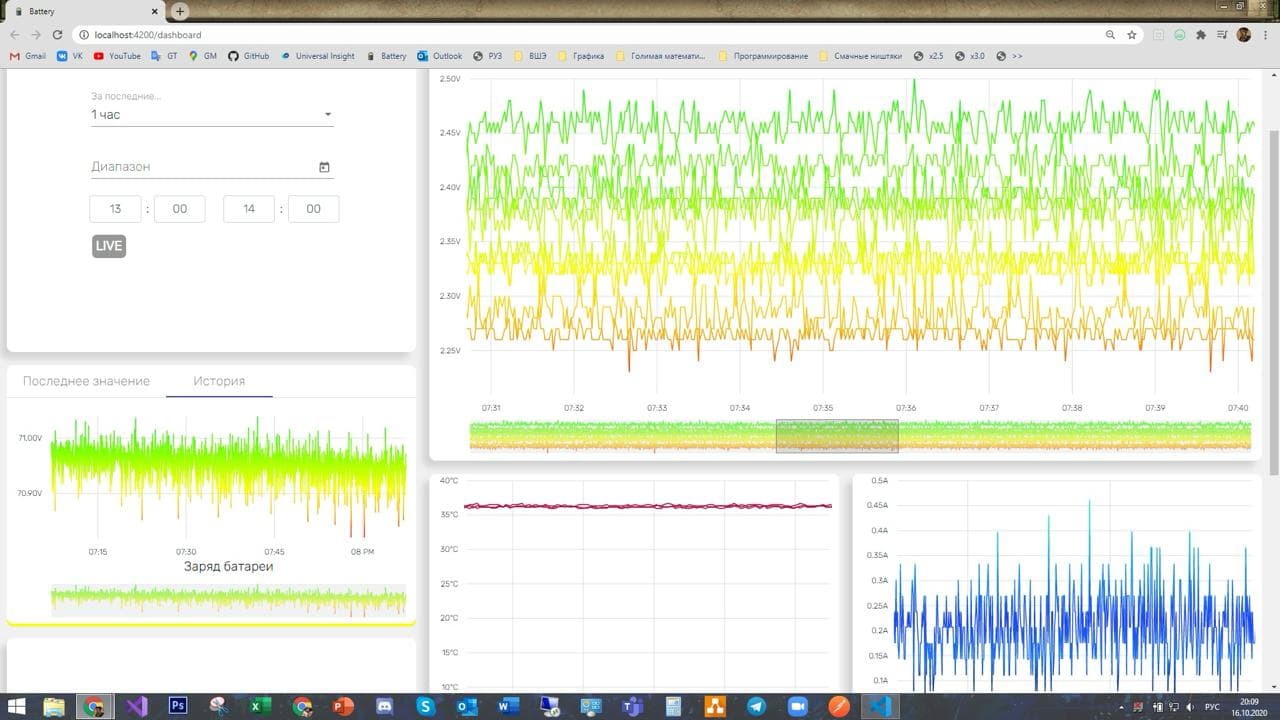
Task: Open PowerPoint from the taskbar
Action: point(343,706)
